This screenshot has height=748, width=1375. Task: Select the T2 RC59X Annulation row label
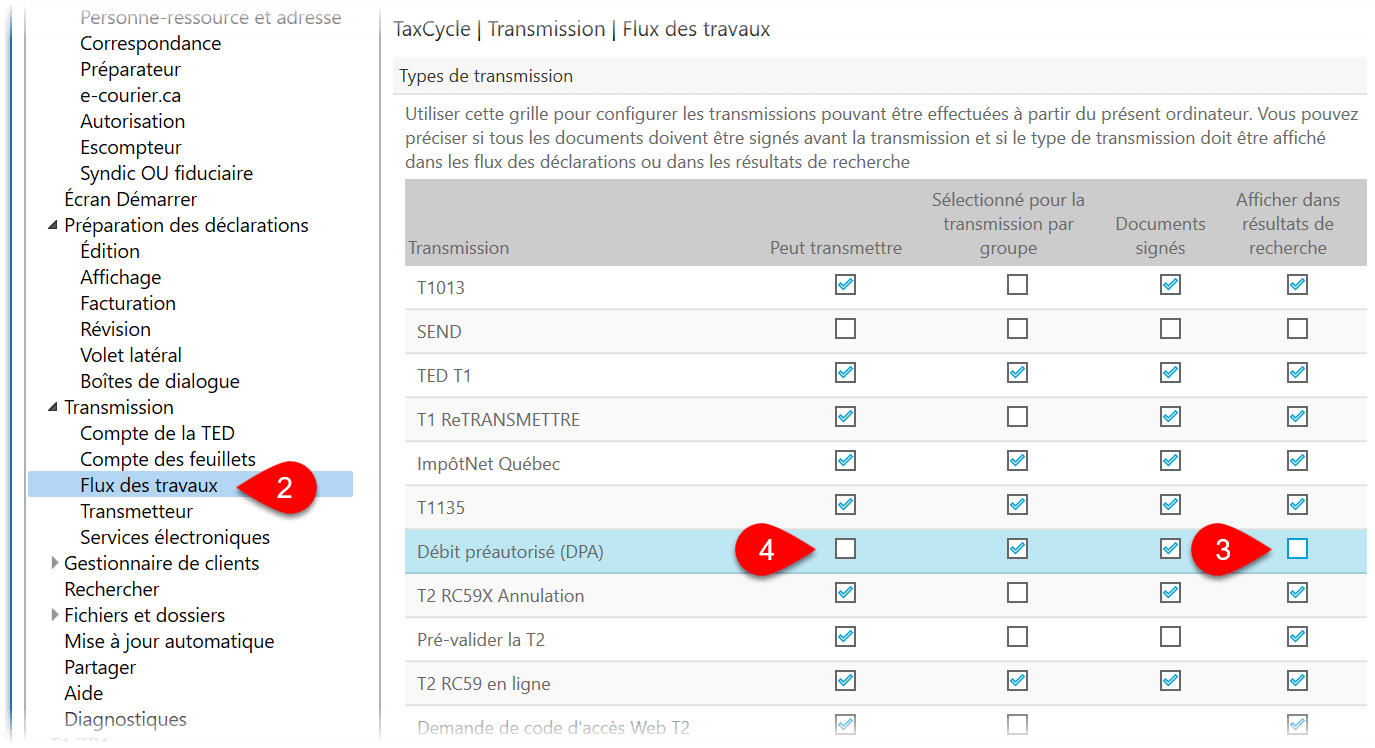(x=501, y=596)
